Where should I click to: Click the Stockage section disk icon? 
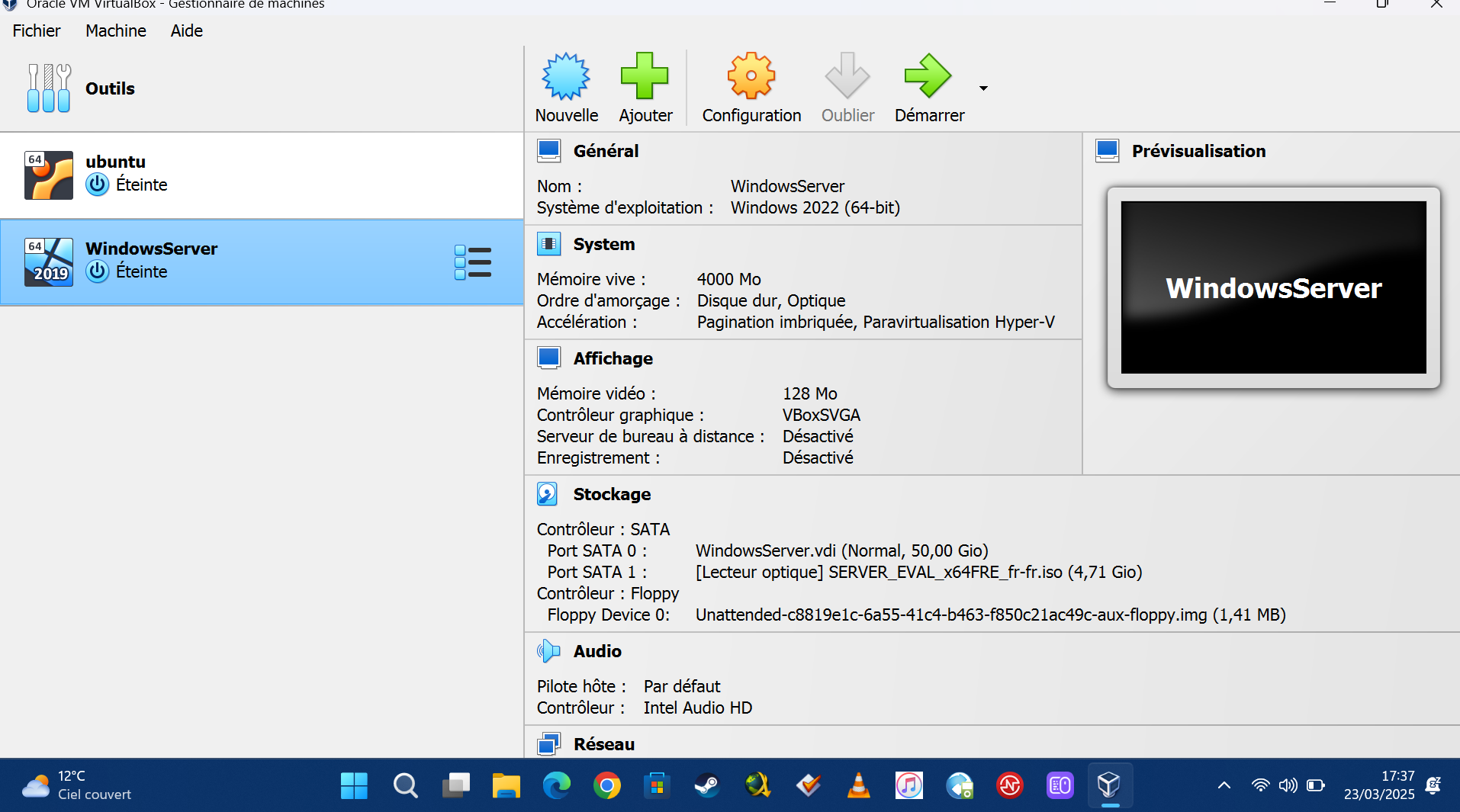tap(548, 494)
